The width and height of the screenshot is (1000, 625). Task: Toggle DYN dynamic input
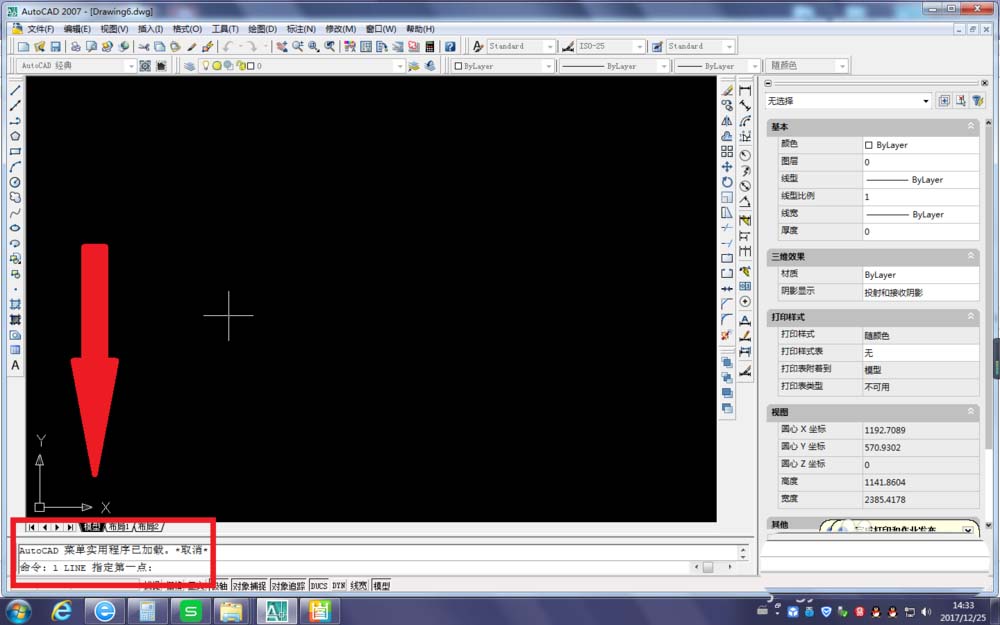[339, 585]
